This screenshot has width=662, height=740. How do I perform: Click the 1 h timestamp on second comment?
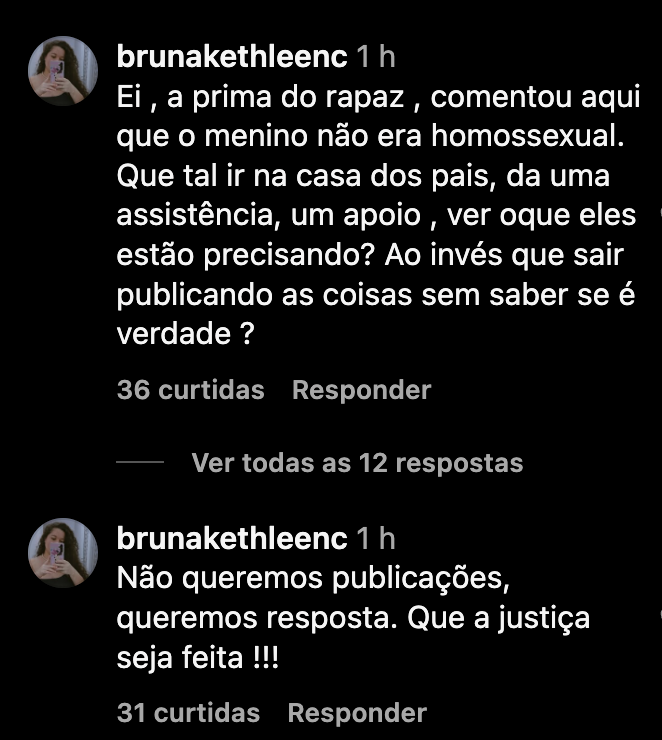376,539
